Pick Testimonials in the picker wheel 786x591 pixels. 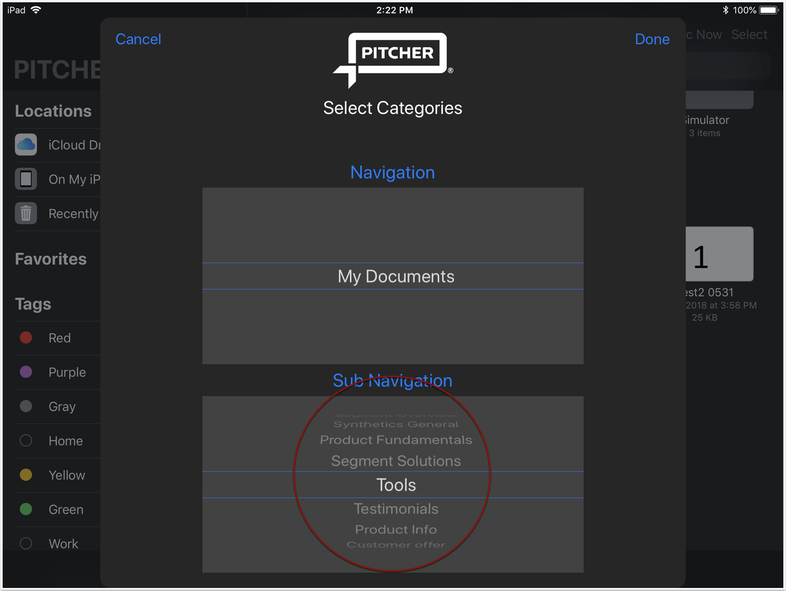[395, 509]
